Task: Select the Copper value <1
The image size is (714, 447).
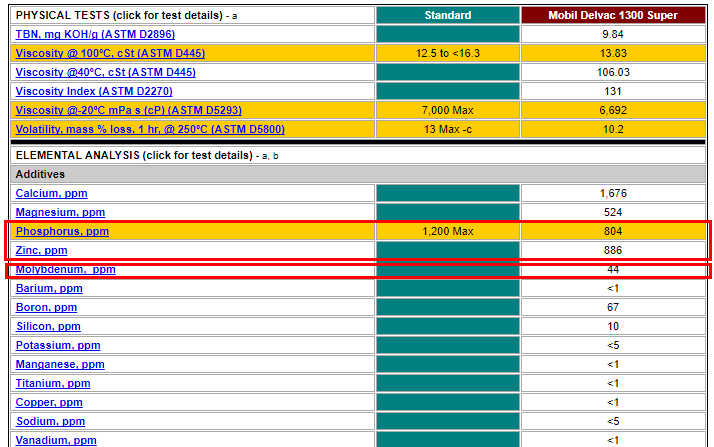Action: click(613, 402)
